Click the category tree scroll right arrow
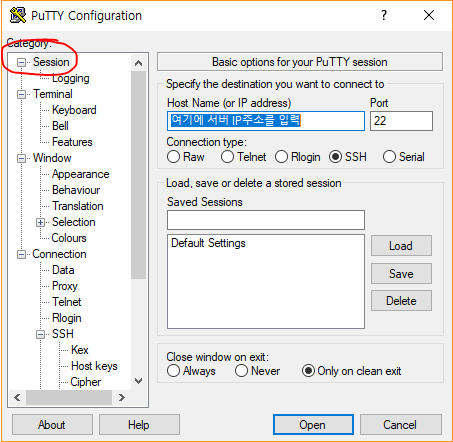 pyautogui.click(x=122, y=397)
